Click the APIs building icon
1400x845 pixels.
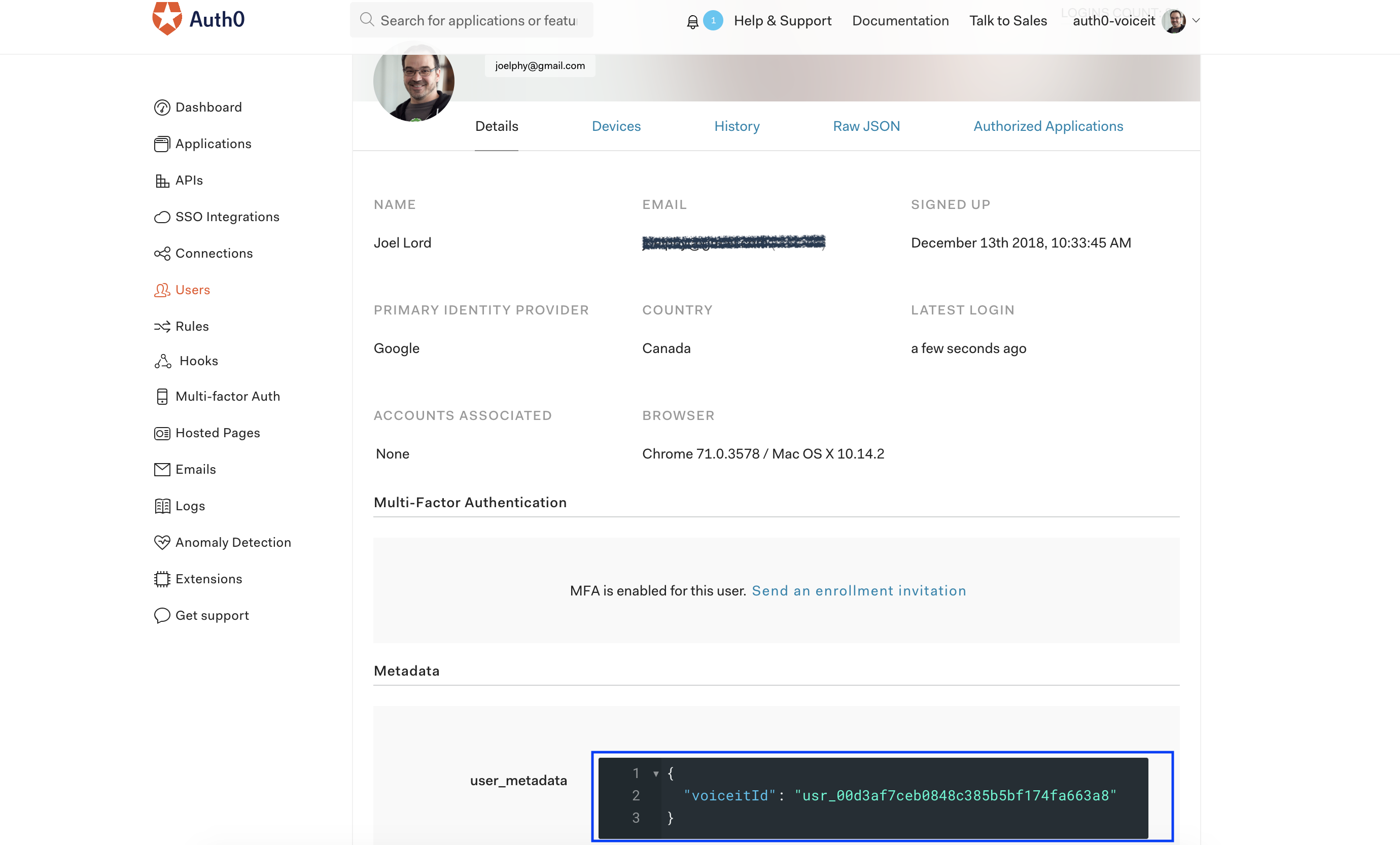click(x=162, y=180)
